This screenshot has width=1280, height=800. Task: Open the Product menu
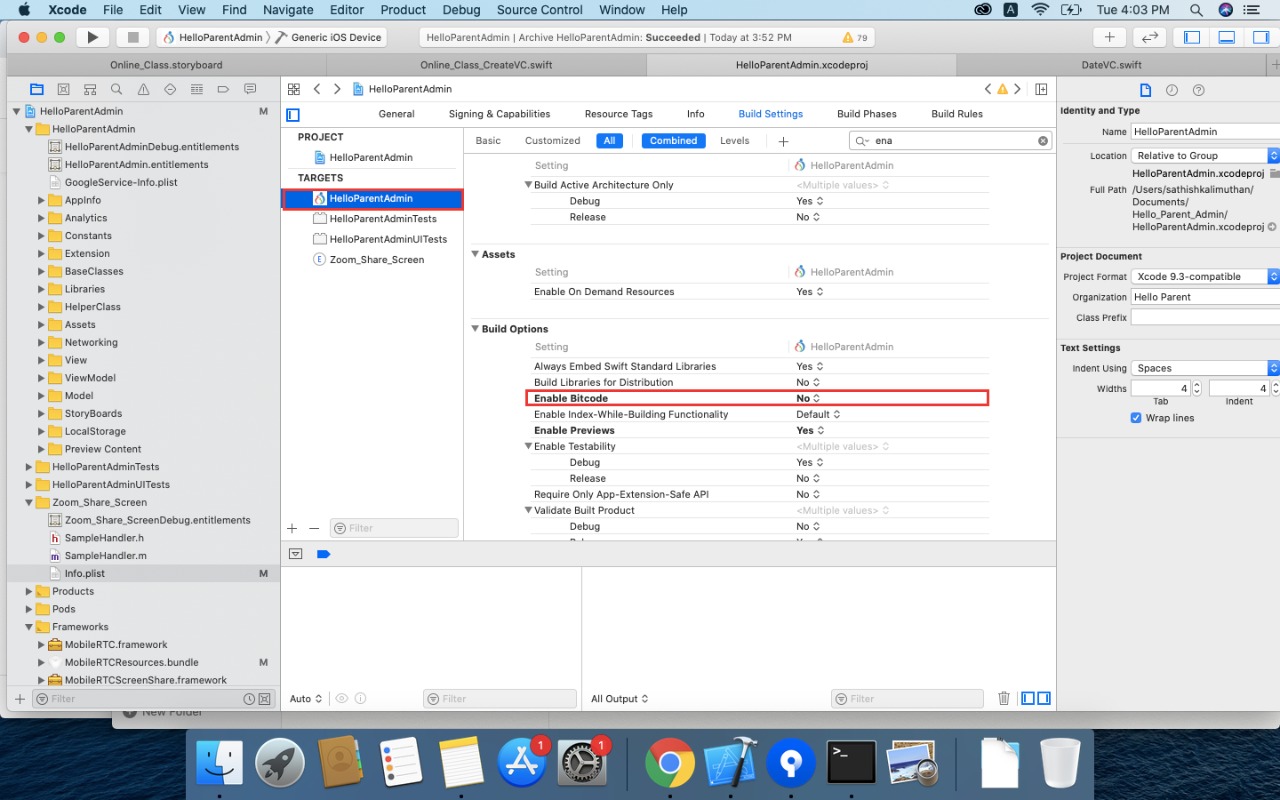click(403, 10)
